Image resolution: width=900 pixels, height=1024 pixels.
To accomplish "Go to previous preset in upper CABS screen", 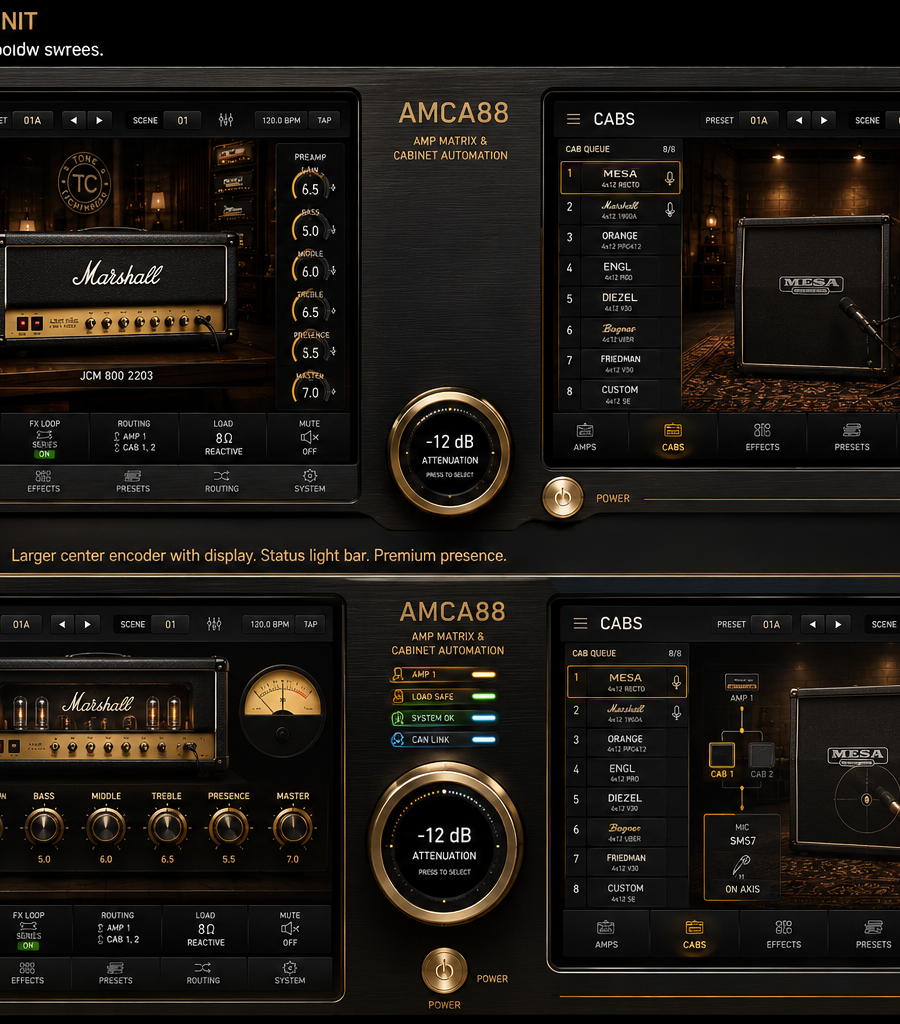I will coord(798,120).
